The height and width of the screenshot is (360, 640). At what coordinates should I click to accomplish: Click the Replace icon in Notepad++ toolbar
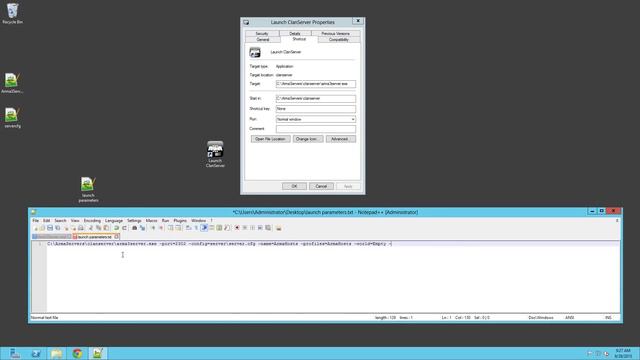142,228
